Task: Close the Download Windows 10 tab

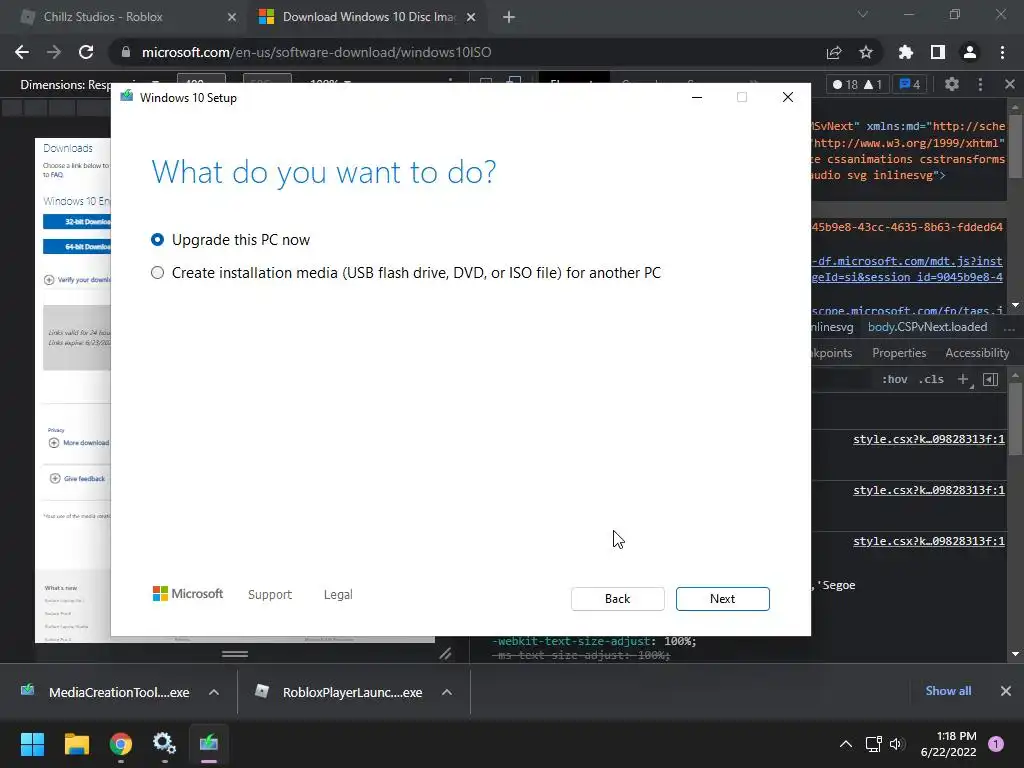Action: (x=471, y=17)
